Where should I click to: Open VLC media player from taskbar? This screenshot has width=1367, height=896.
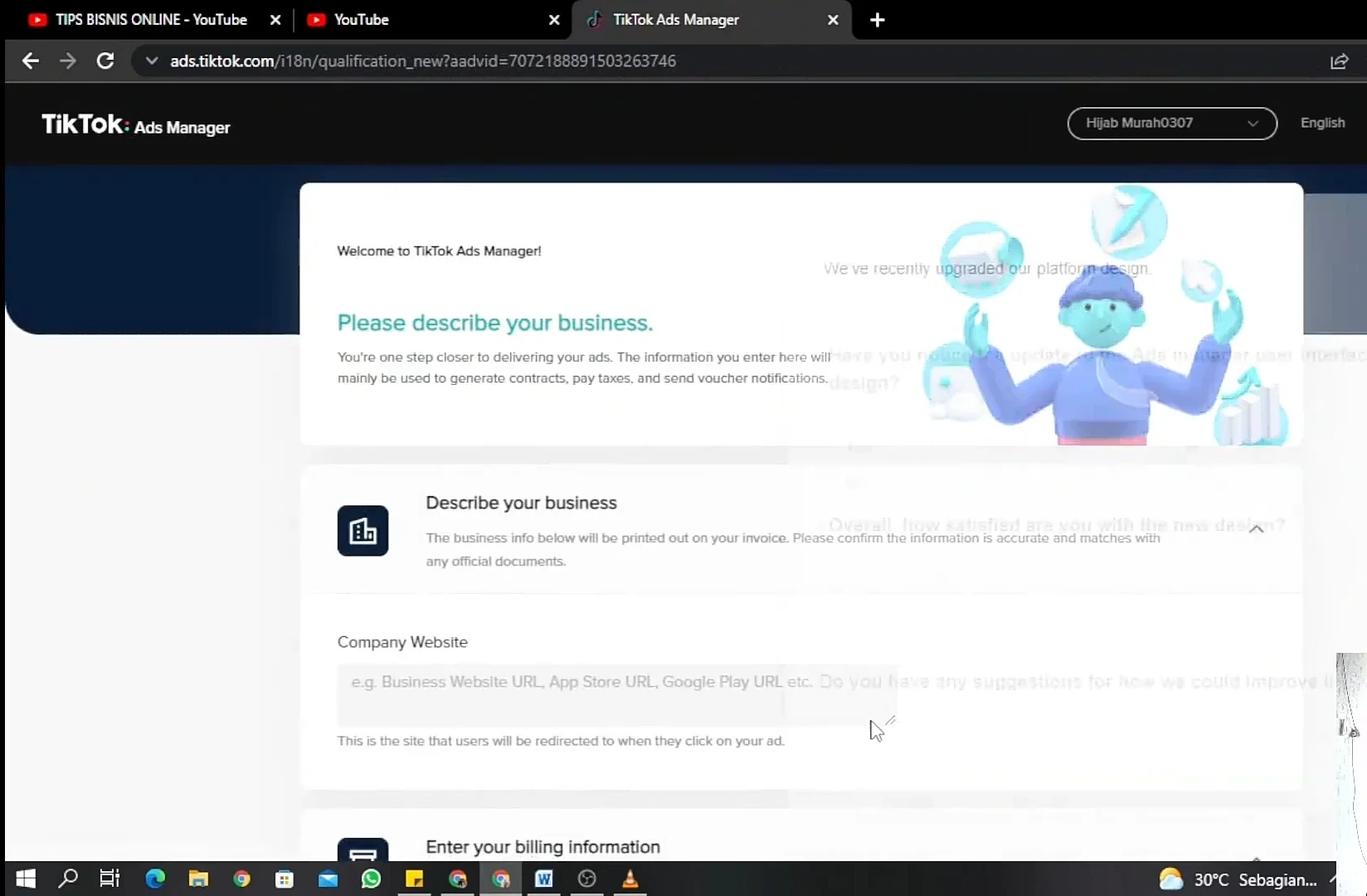630,879
